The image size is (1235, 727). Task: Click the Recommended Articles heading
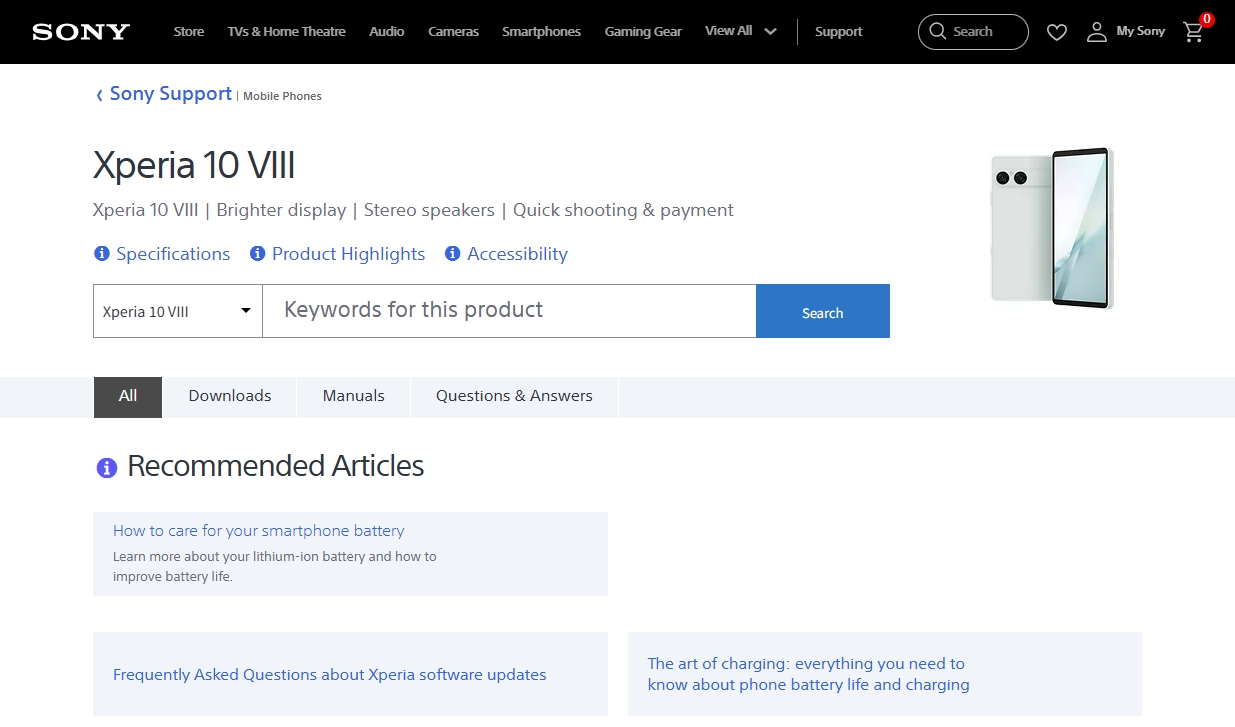276,466
